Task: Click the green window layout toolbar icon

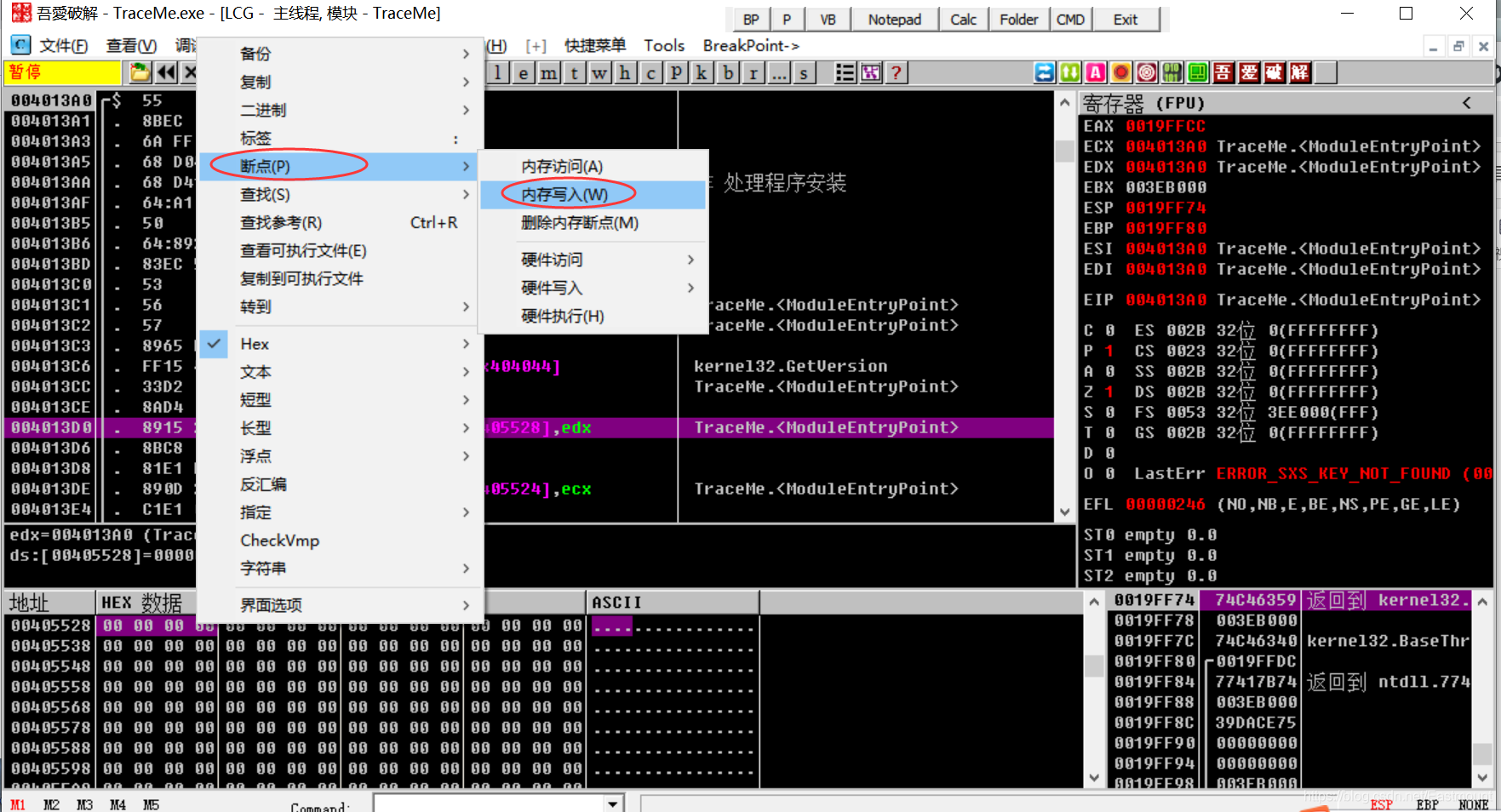Action: point(1198,73)
